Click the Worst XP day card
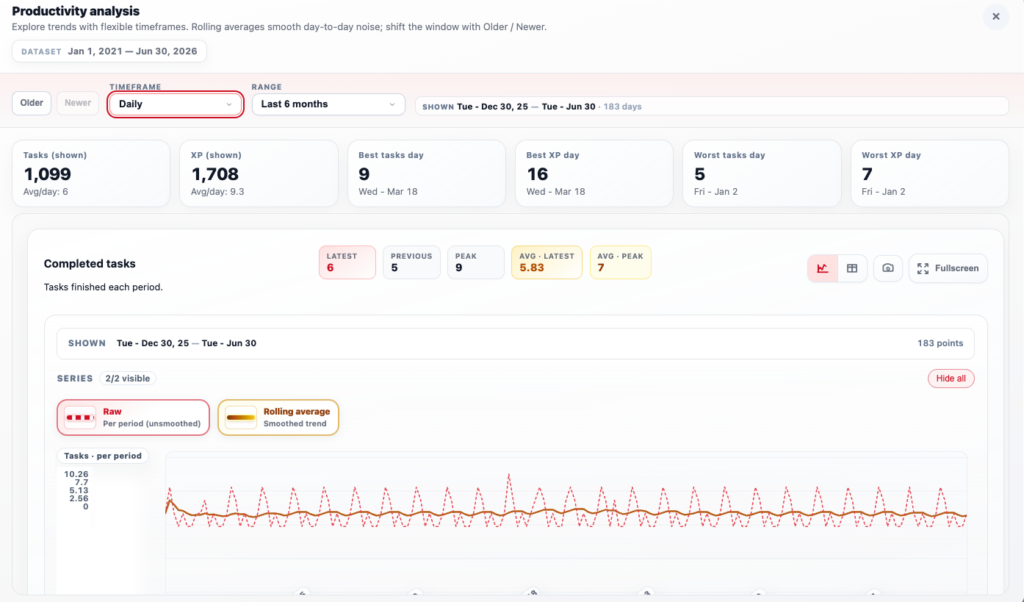The image size is (1024, 602). click(929, 173)
